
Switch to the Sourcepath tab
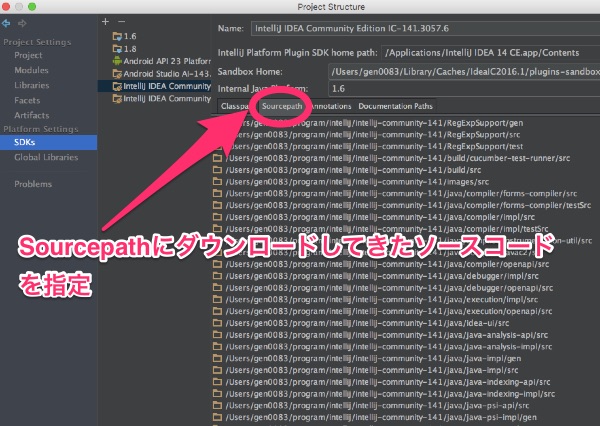coord(282,106)
